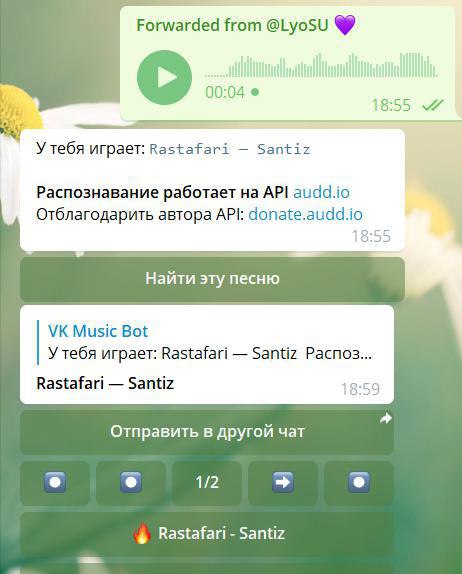The width and height of the screenshot is (462, 574).
Task: Click monospace 'Rastafari — Santiz' song title
Action: (x=230, y=149)
